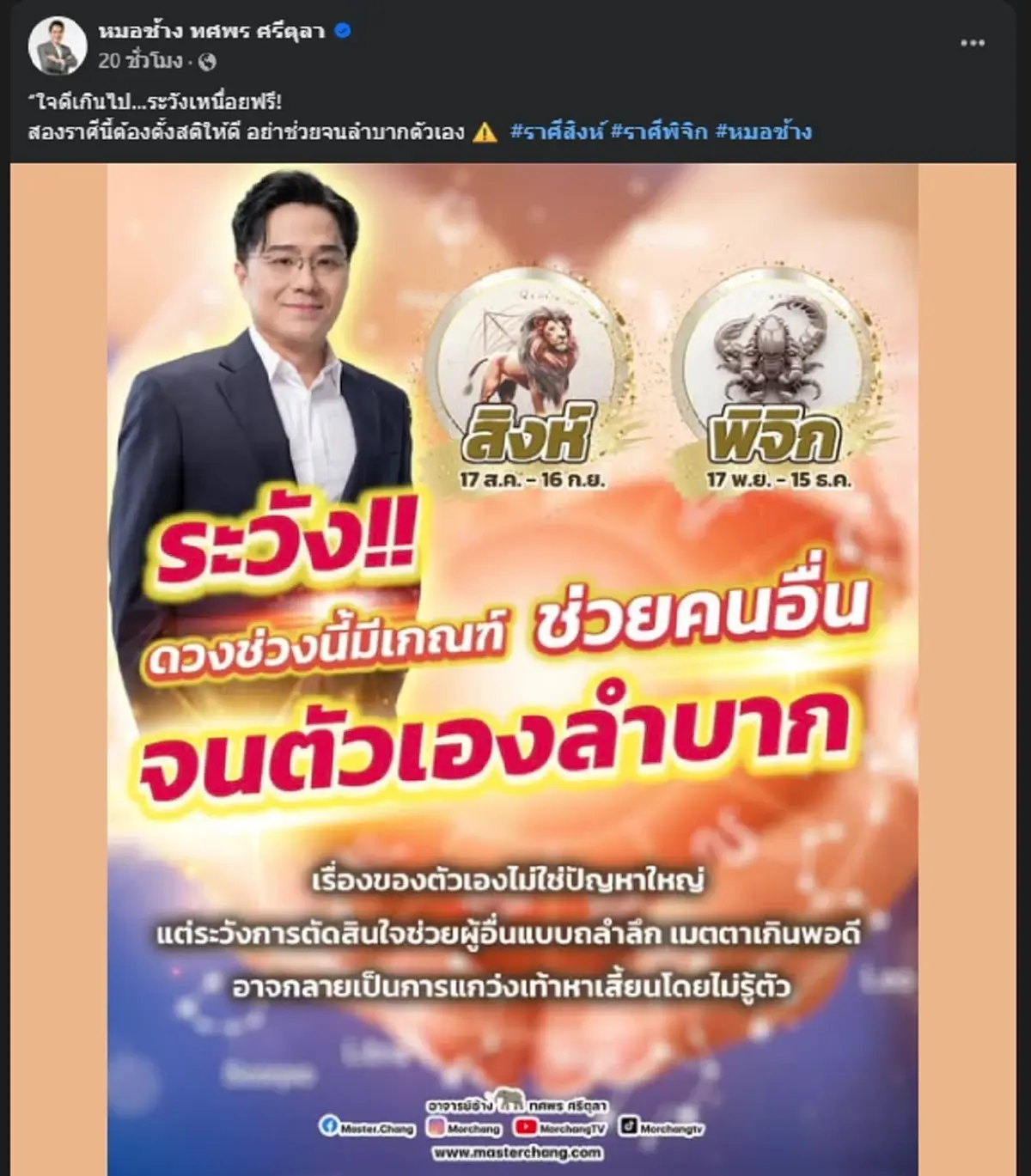Open the #ราศีพิจิก hashtag

pyautogui.click(x=660, y=132)
